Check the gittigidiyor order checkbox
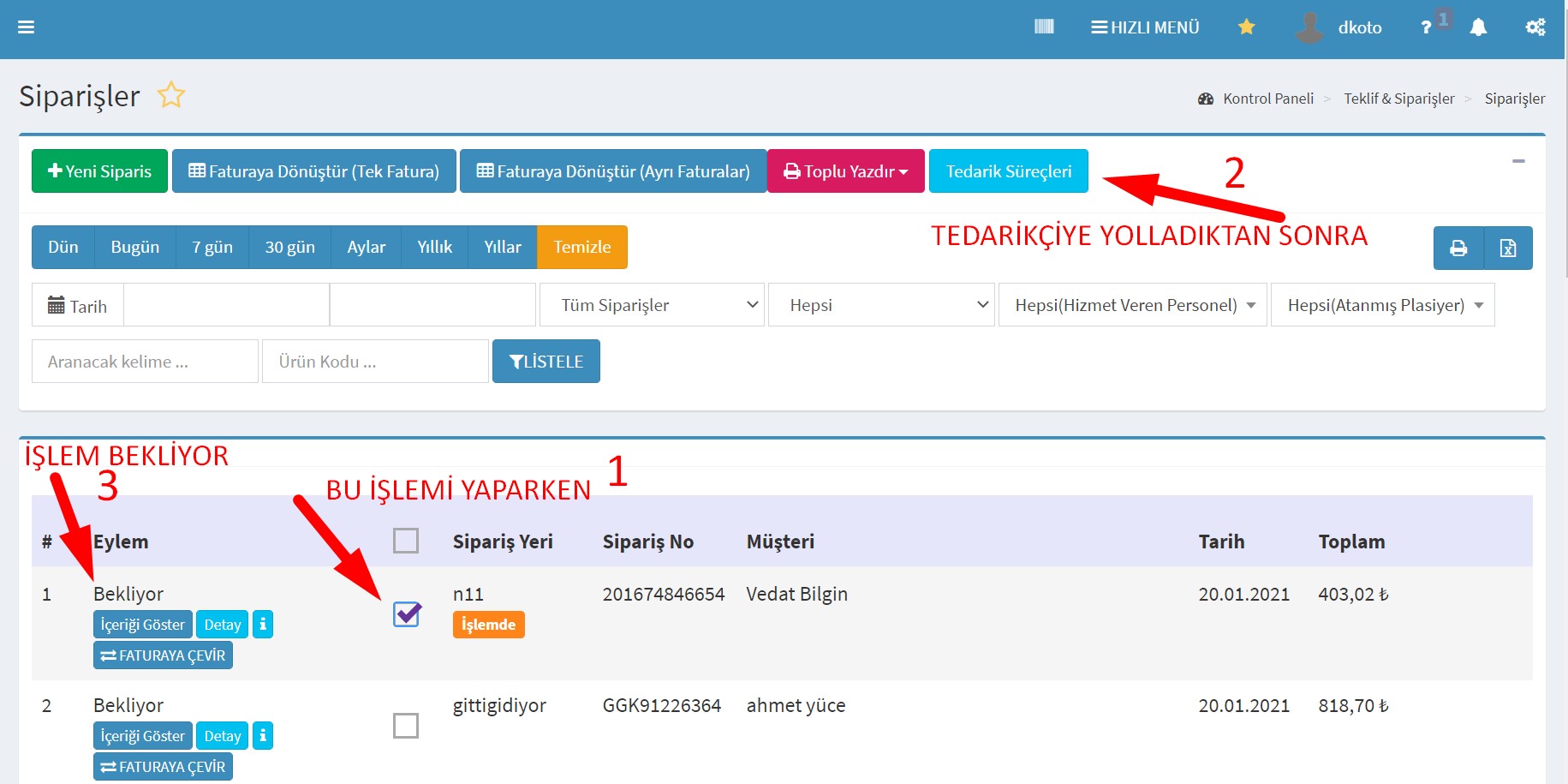Image resolution: width=1568 pixels, height=784 pixels. pos(405,726)
